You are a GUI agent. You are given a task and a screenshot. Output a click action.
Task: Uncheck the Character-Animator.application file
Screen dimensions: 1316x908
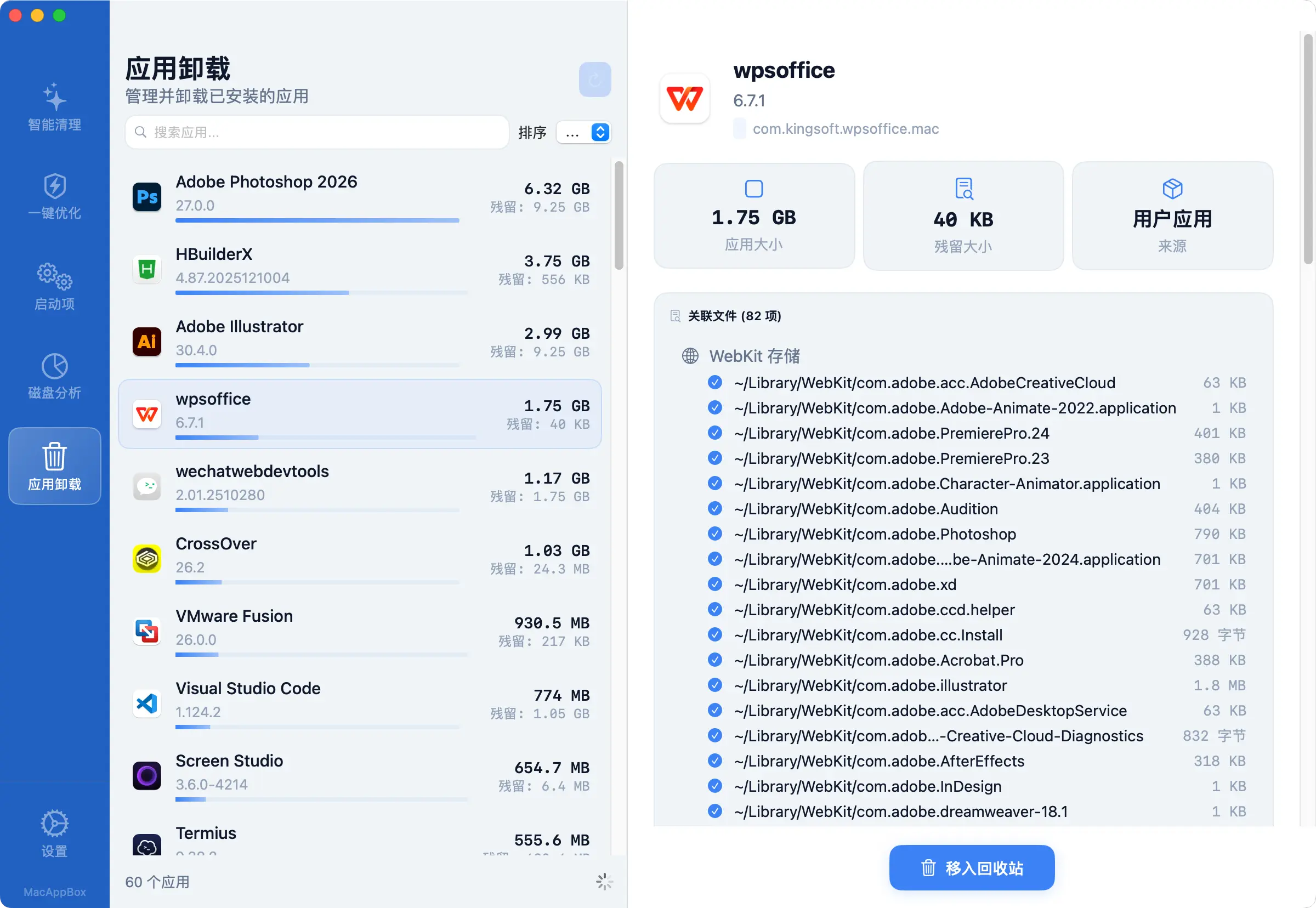714,484
